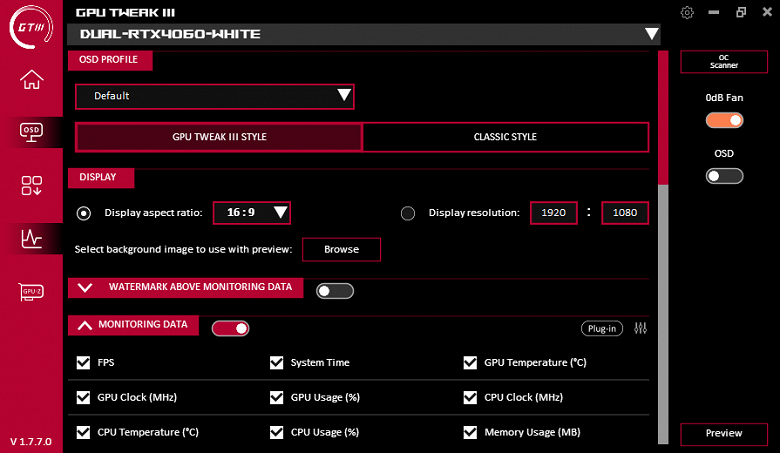Switch to GPU Tweak III Style tab
Screen dimensions: 780x453
[x=219, y=137]
